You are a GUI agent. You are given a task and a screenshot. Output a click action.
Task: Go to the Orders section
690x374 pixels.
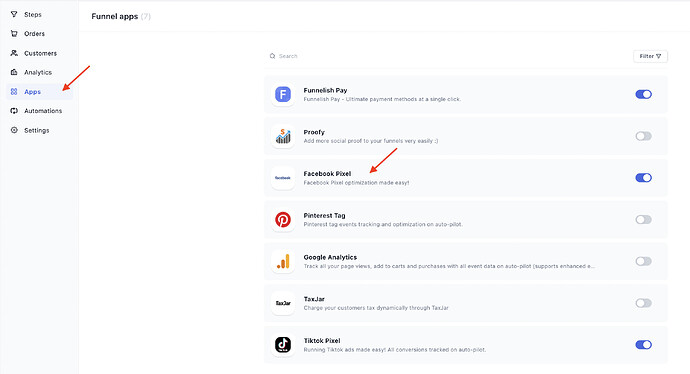[x=34, y=33]
